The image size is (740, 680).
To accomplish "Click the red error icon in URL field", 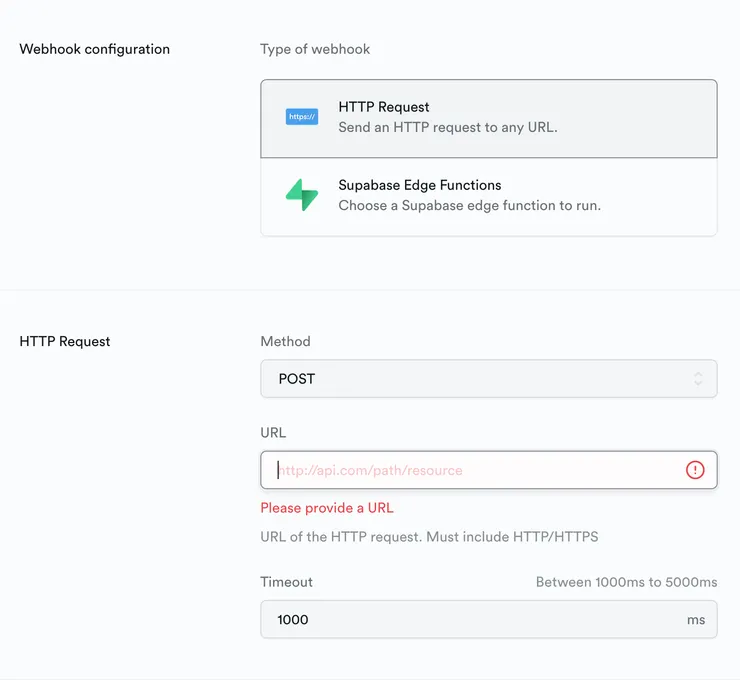I will [x=695, y=470].
